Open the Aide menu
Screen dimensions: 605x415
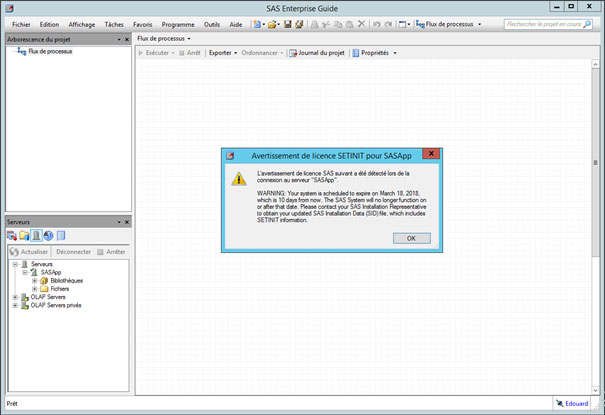pyautogui.click(x=236, y=24)
